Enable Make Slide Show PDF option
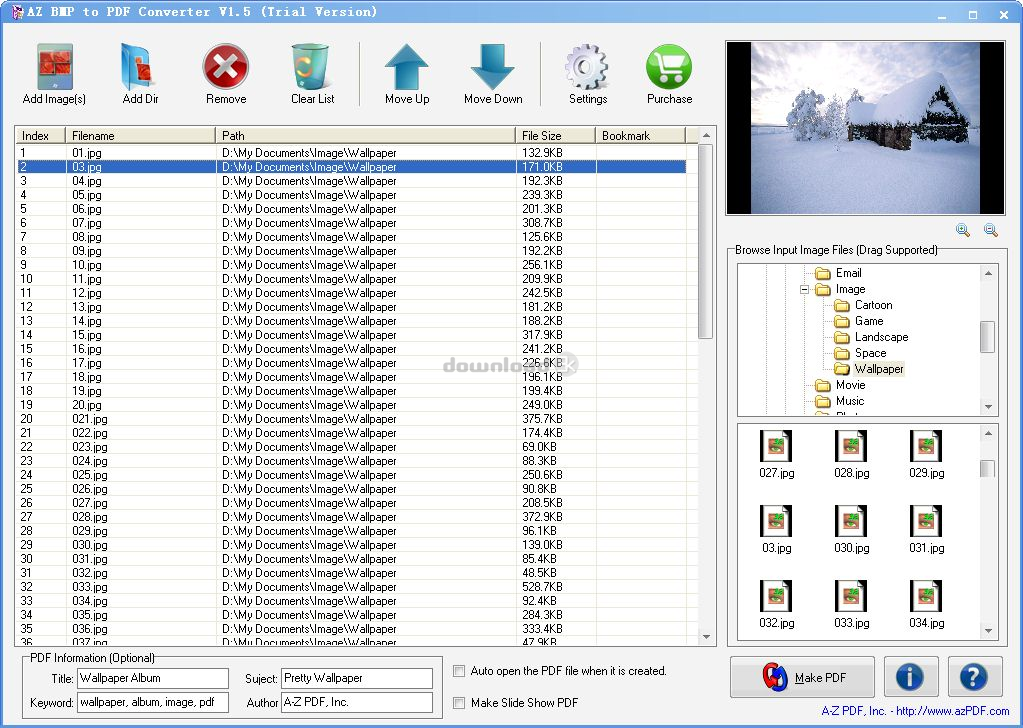 pos(459,703)
